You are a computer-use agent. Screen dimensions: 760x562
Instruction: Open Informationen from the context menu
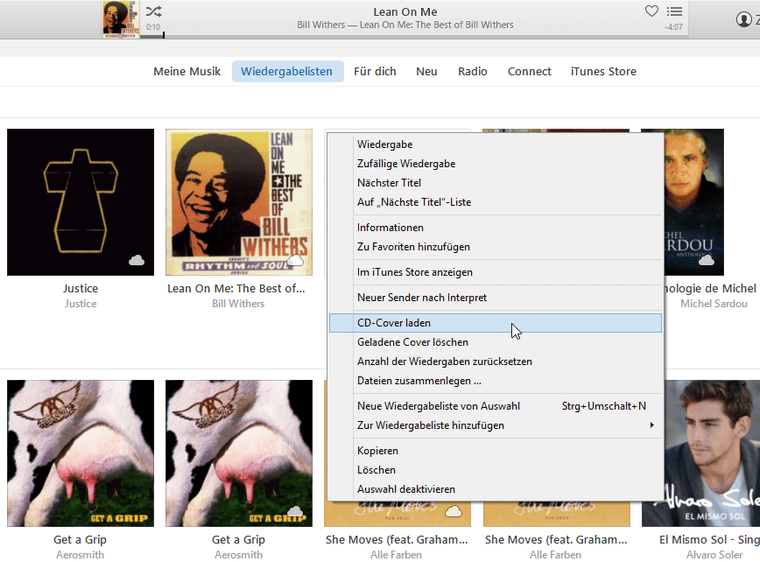click(x=495, y=227)
